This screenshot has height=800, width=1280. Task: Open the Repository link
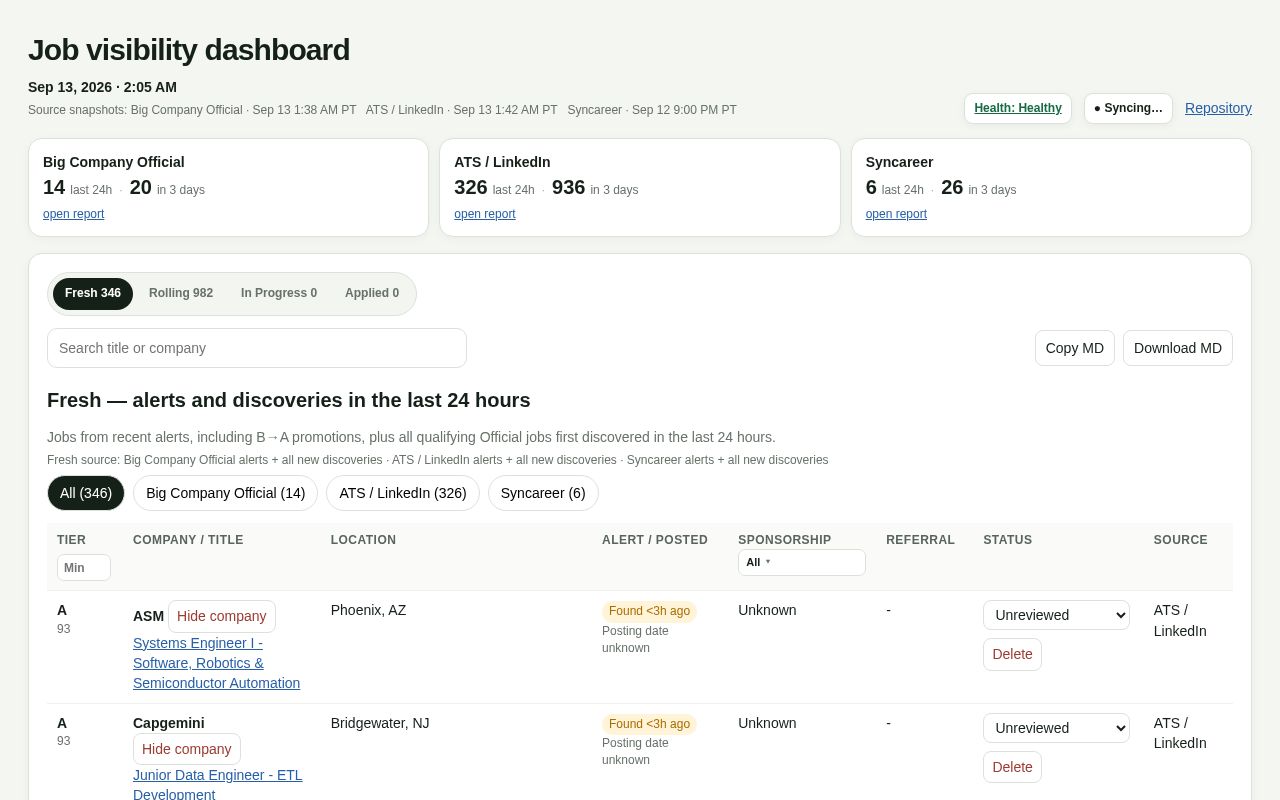tap(1218, 108)
